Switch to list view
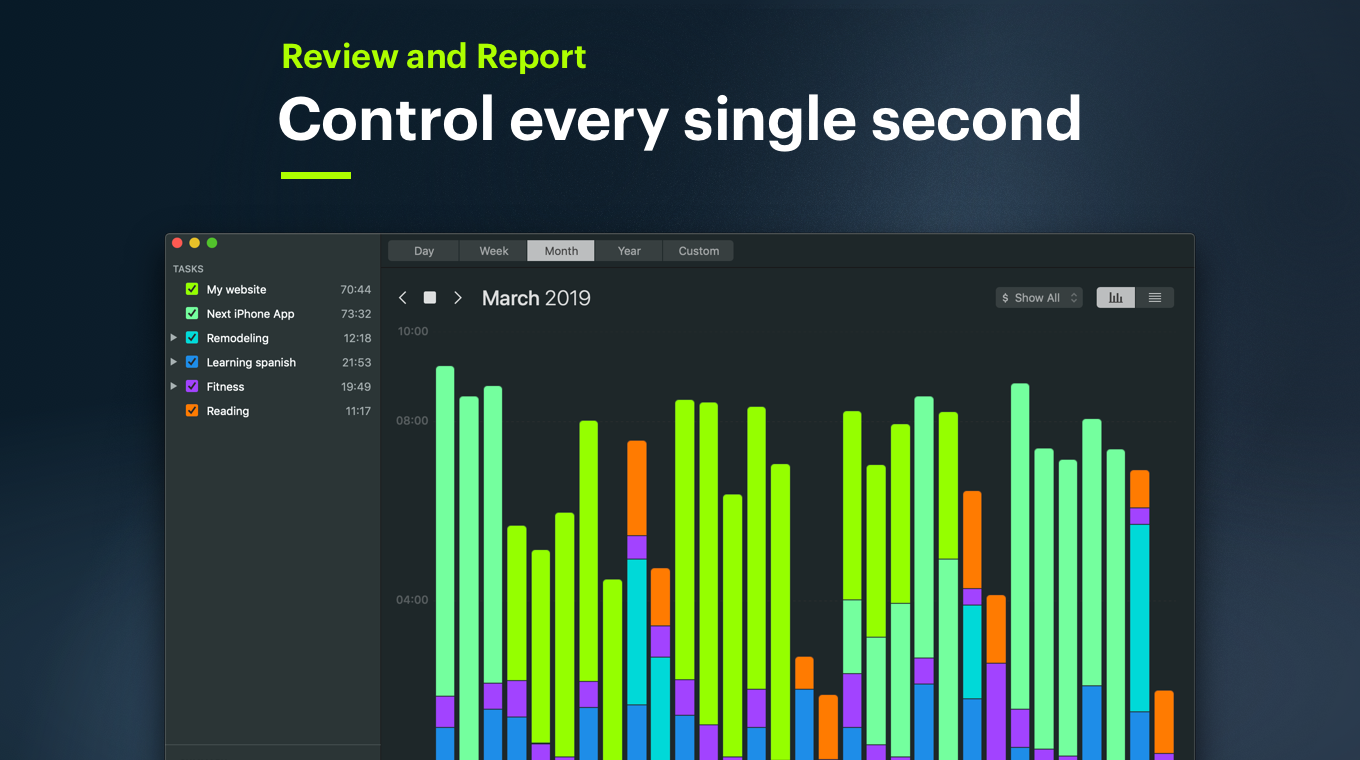 [x=1155, y=298]
